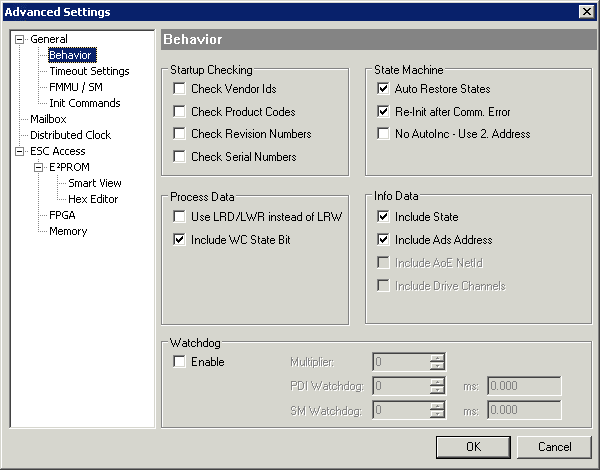Collapse the ESC Access tree node

tap(19, 152)
